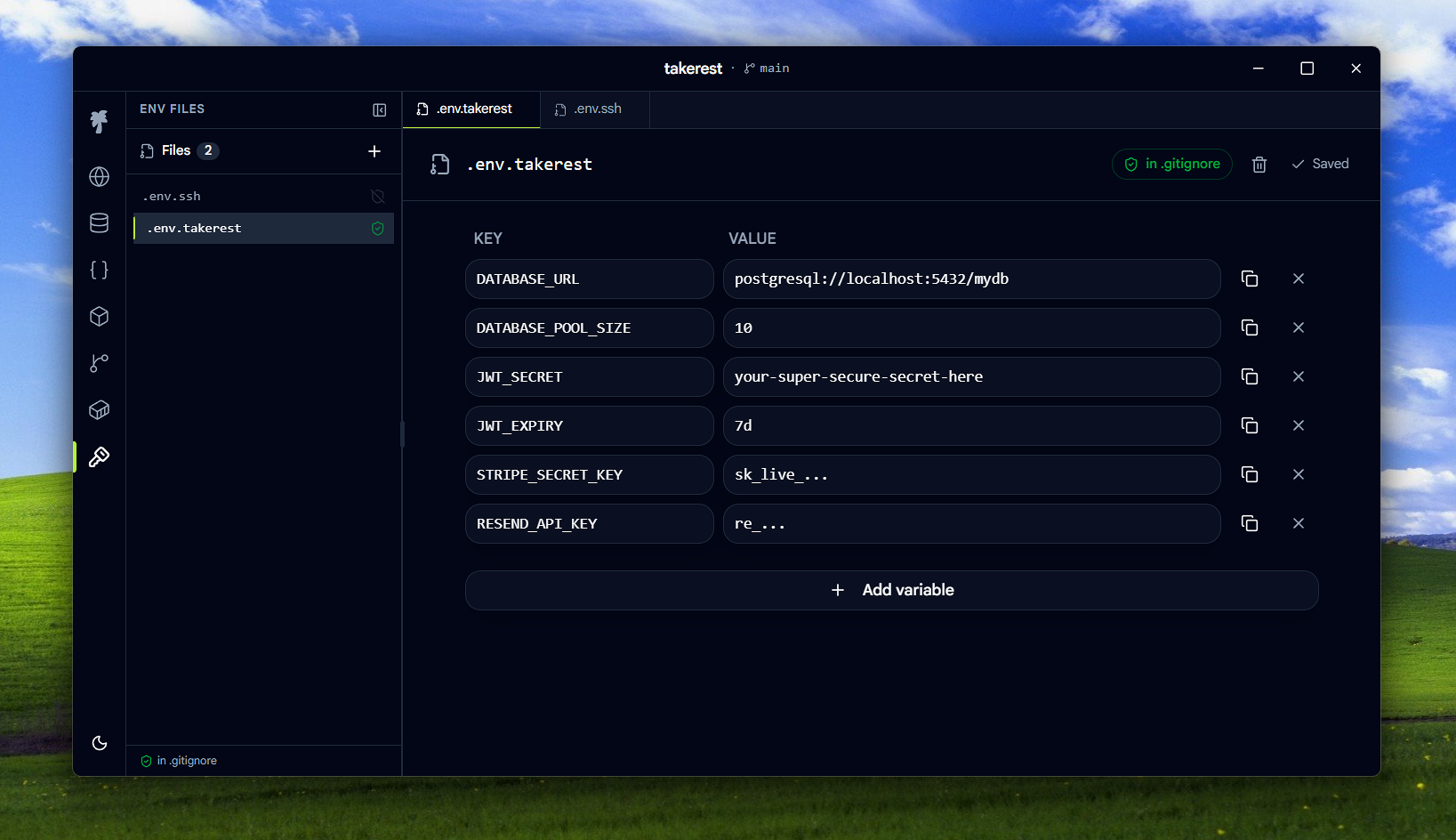1456x840 pixels.
Task: Click the takerest project title
Action: pyautogui.click(x=693, y=69)
